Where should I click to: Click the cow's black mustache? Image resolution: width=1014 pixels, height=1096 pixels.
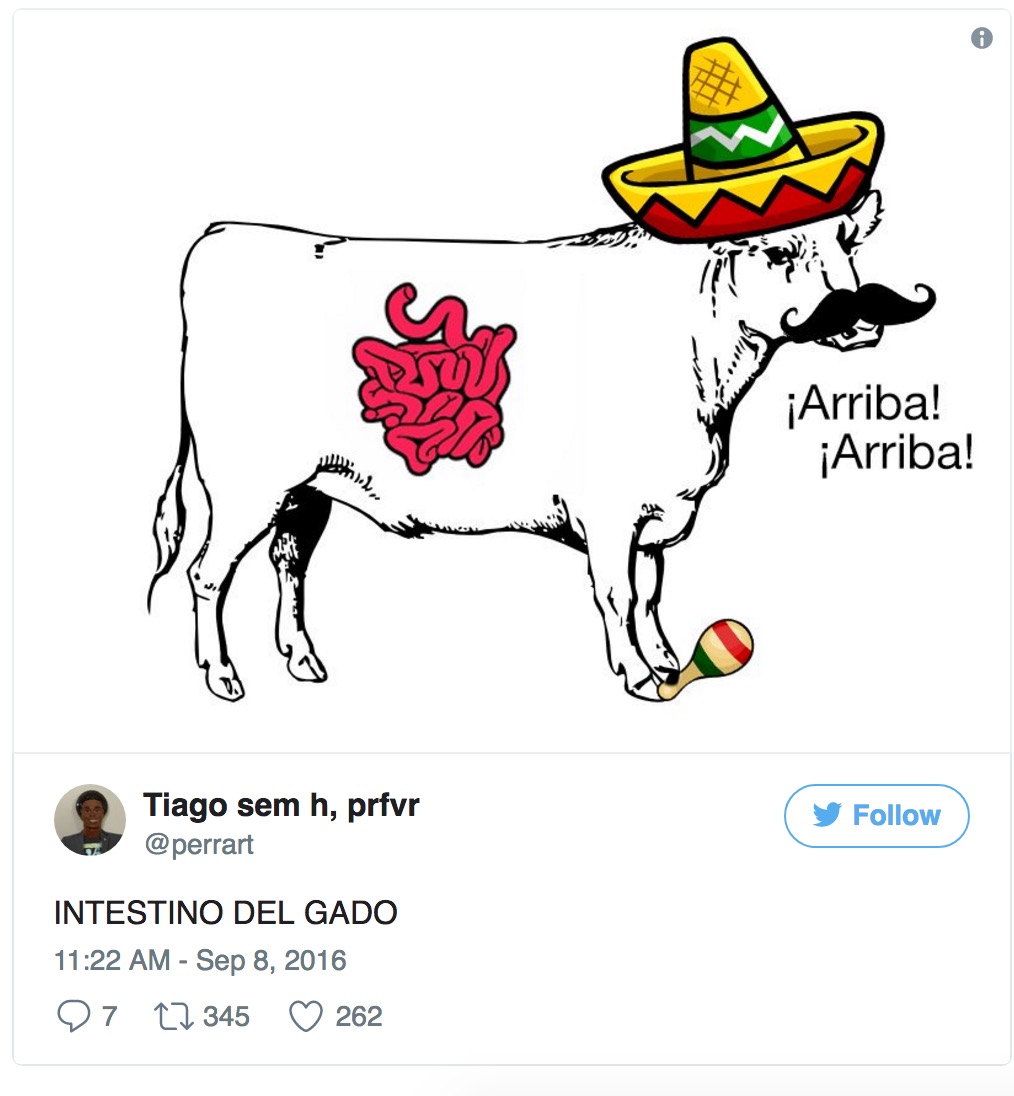click(x=857, y=309)
